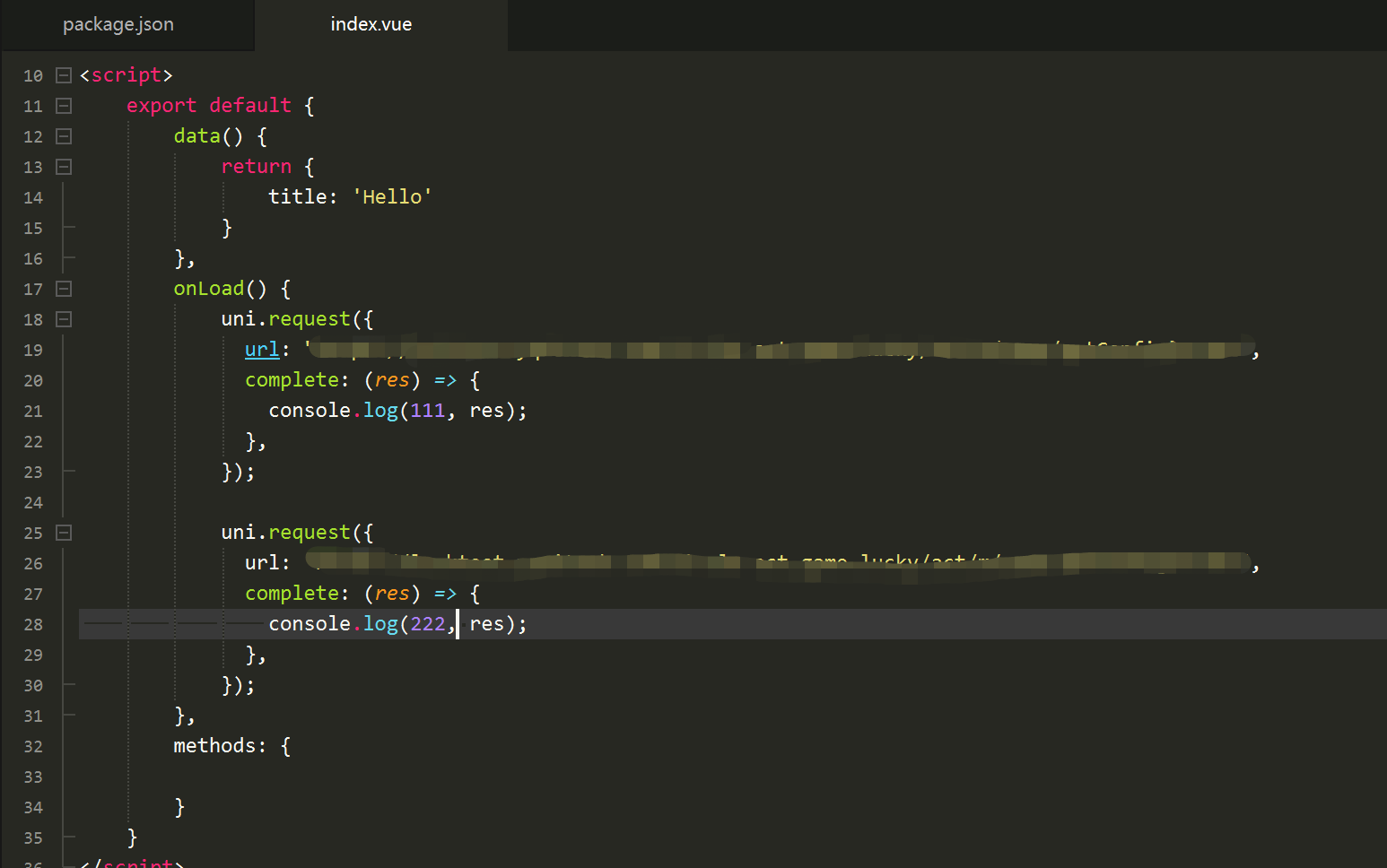
Task: Click number 111 in console.log
Action: tap(427, 411)
